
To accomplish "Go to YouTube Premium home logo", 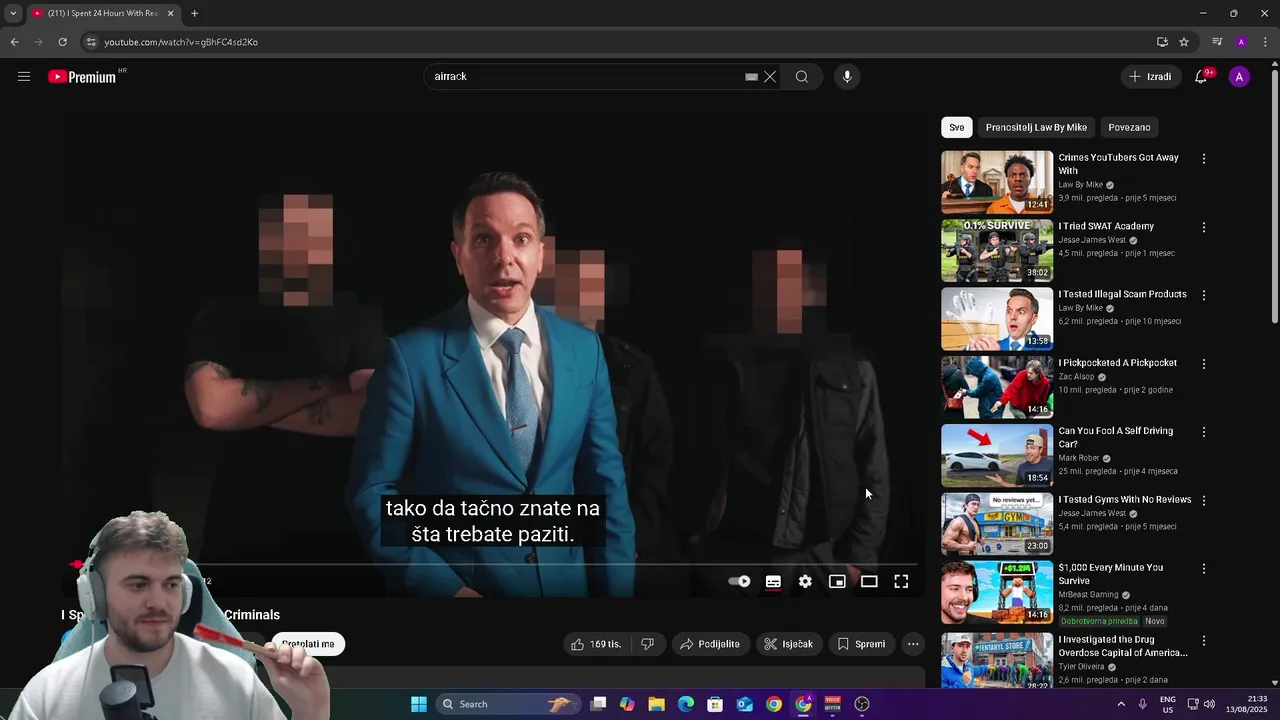I will click(x=82, y=77).
